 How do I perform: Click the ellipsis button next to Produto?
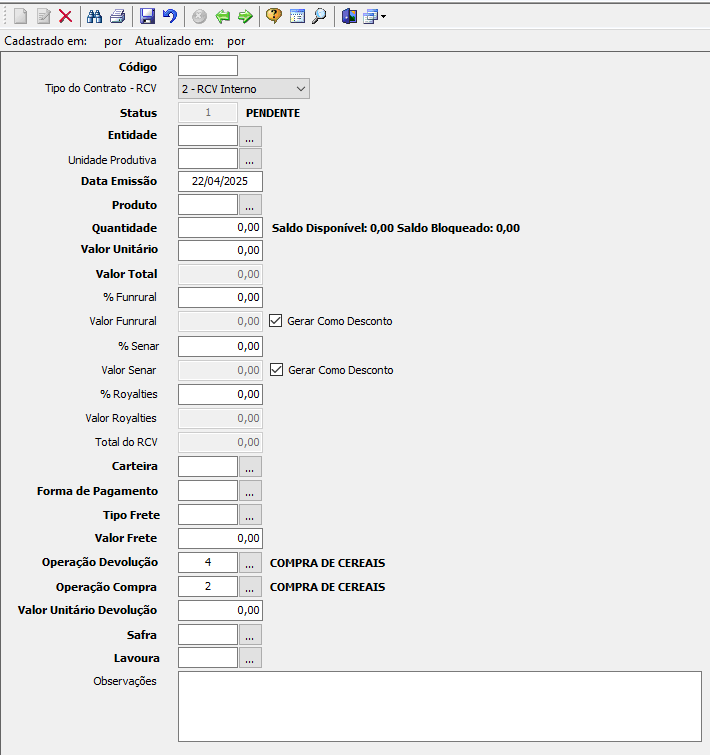pos(250,205)
